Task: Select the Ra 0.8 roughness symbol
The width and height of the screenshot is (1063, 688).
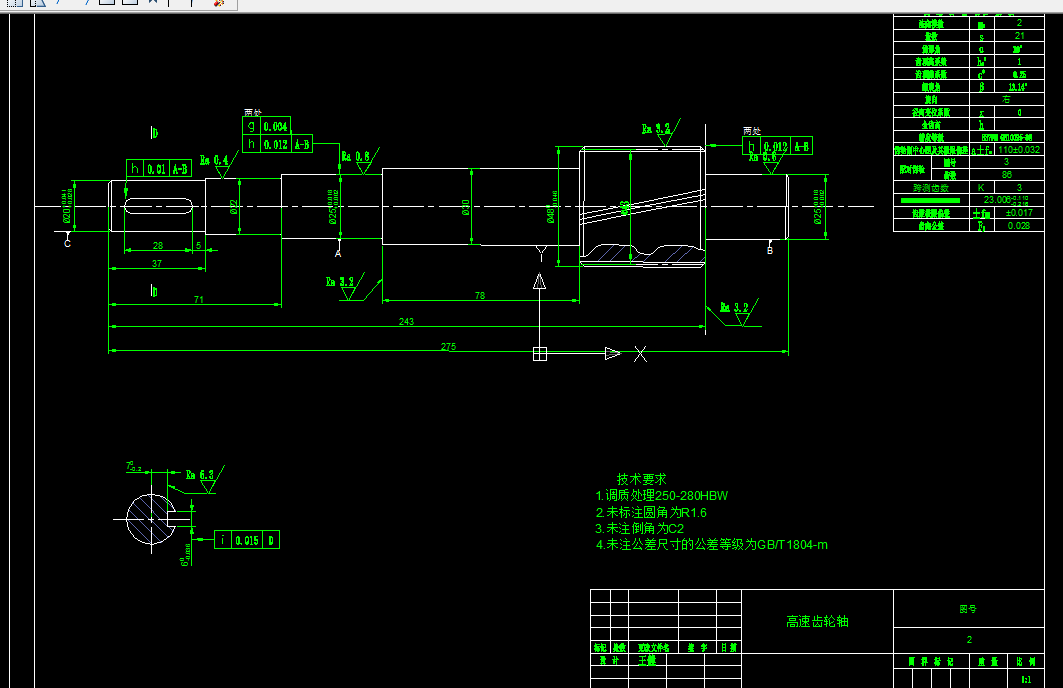Action: (360, 160)
